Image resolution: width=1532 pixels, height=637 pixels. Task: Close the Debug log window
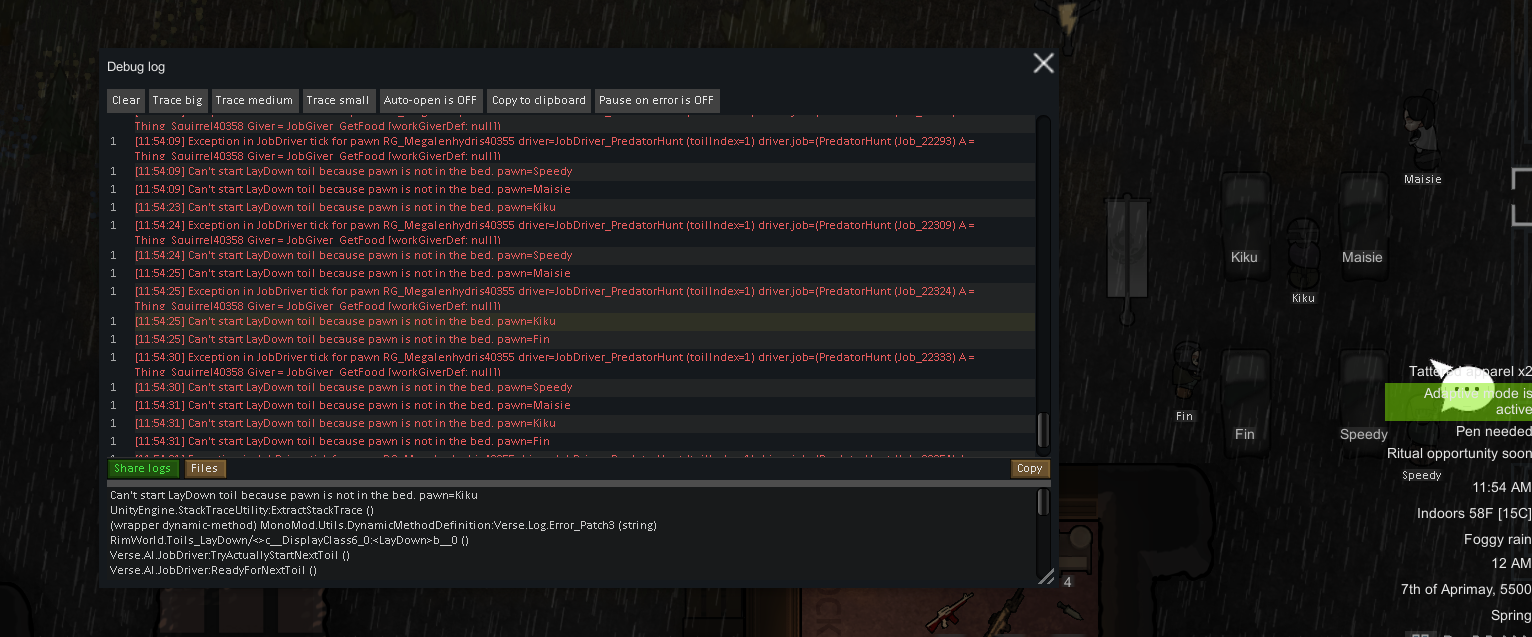pyautogui.click(x=1043, y=64)
